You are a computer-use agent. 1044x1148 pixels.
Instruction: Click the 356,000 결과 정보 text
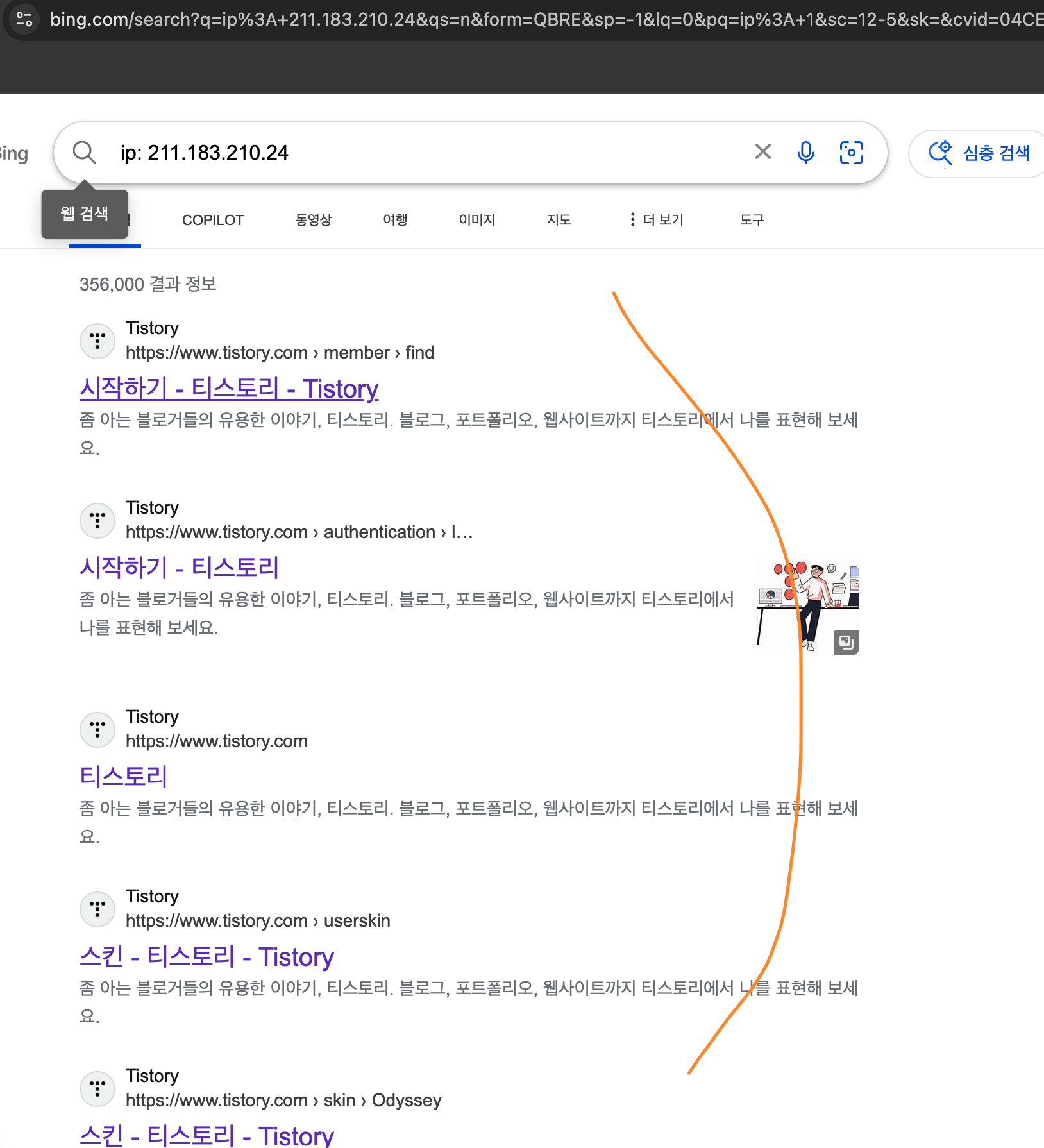(x=148, y=284)
